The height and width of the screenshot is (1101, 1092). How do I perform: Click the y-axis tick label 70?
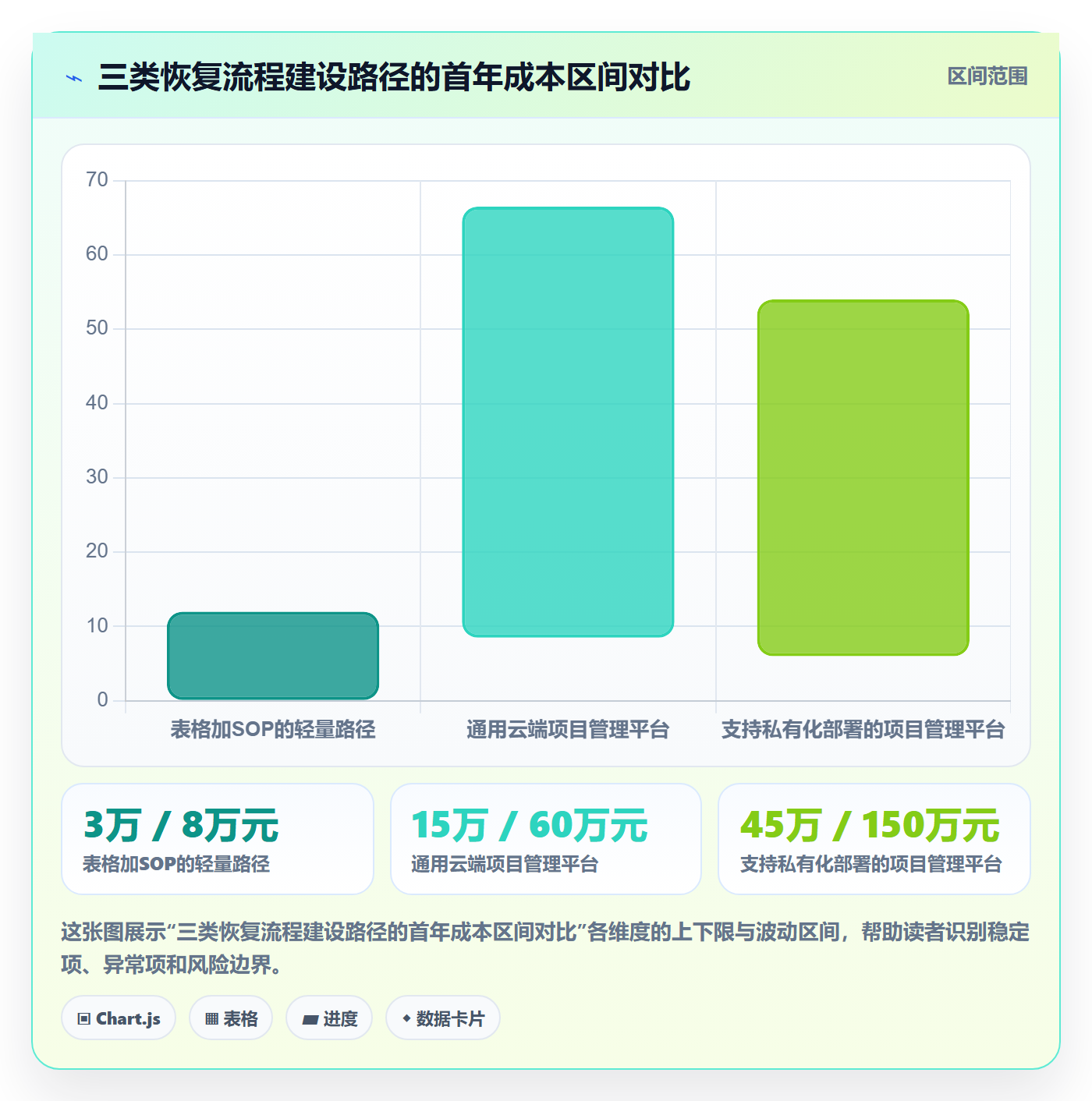(x=97, y=180)
